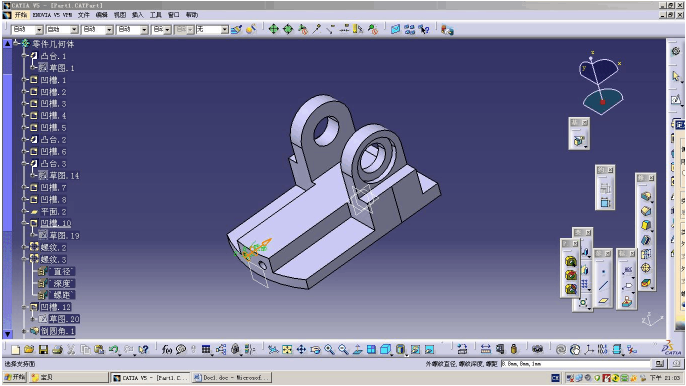Screen dimensions: 686x386
Task: Open the 视图 (View) menu
Action: (x=119, y=15)
